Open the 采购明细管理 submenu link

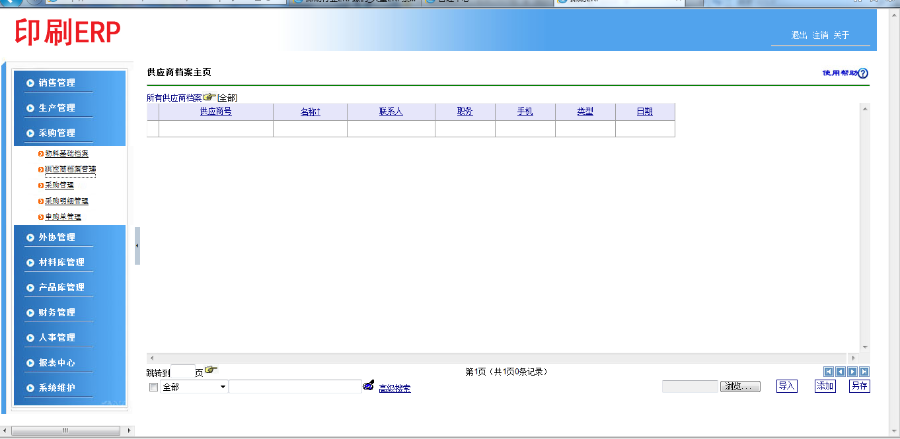click(67, 201)
